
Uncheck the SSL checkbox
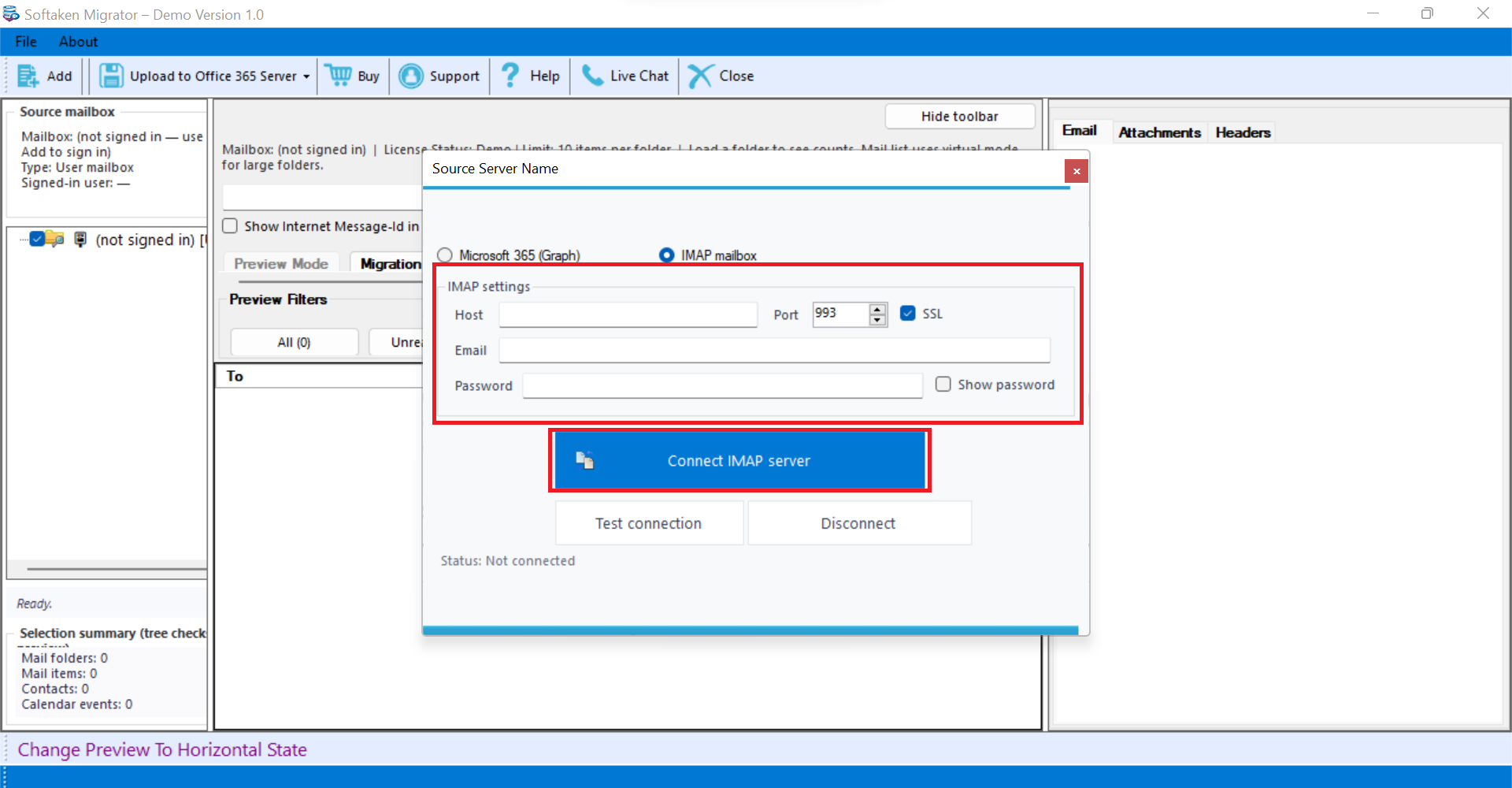coord(908,313)
